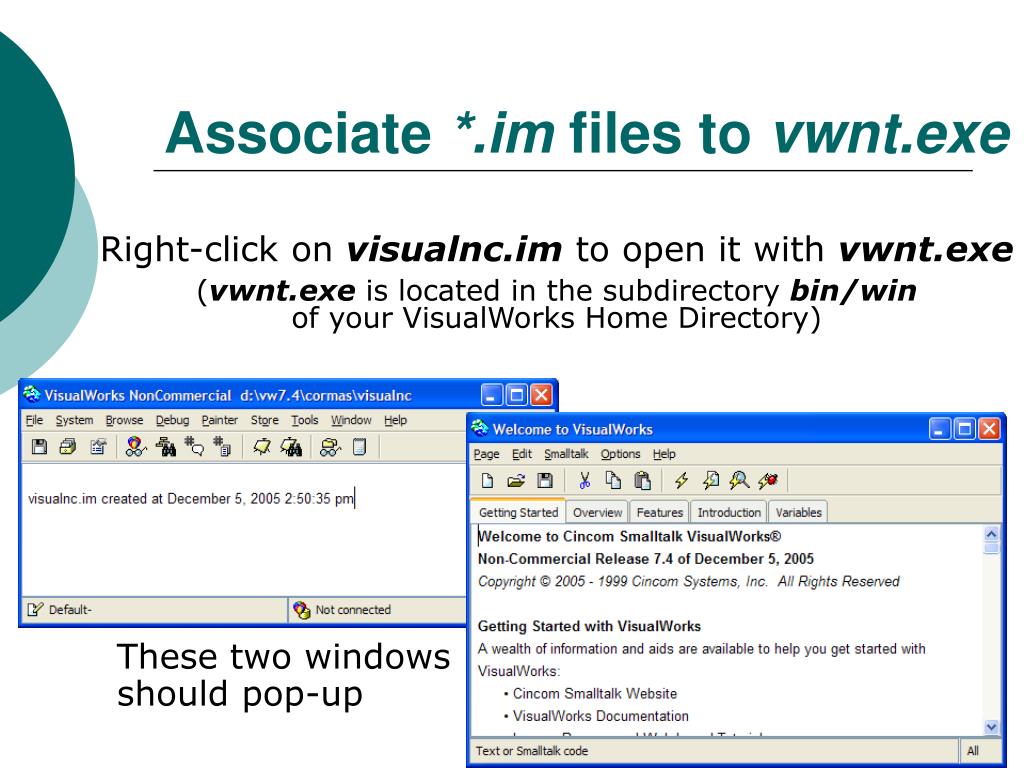Click the new page icon in Welcome window
This screenshot has height=768, width=1024.
(x=487, y=481)
